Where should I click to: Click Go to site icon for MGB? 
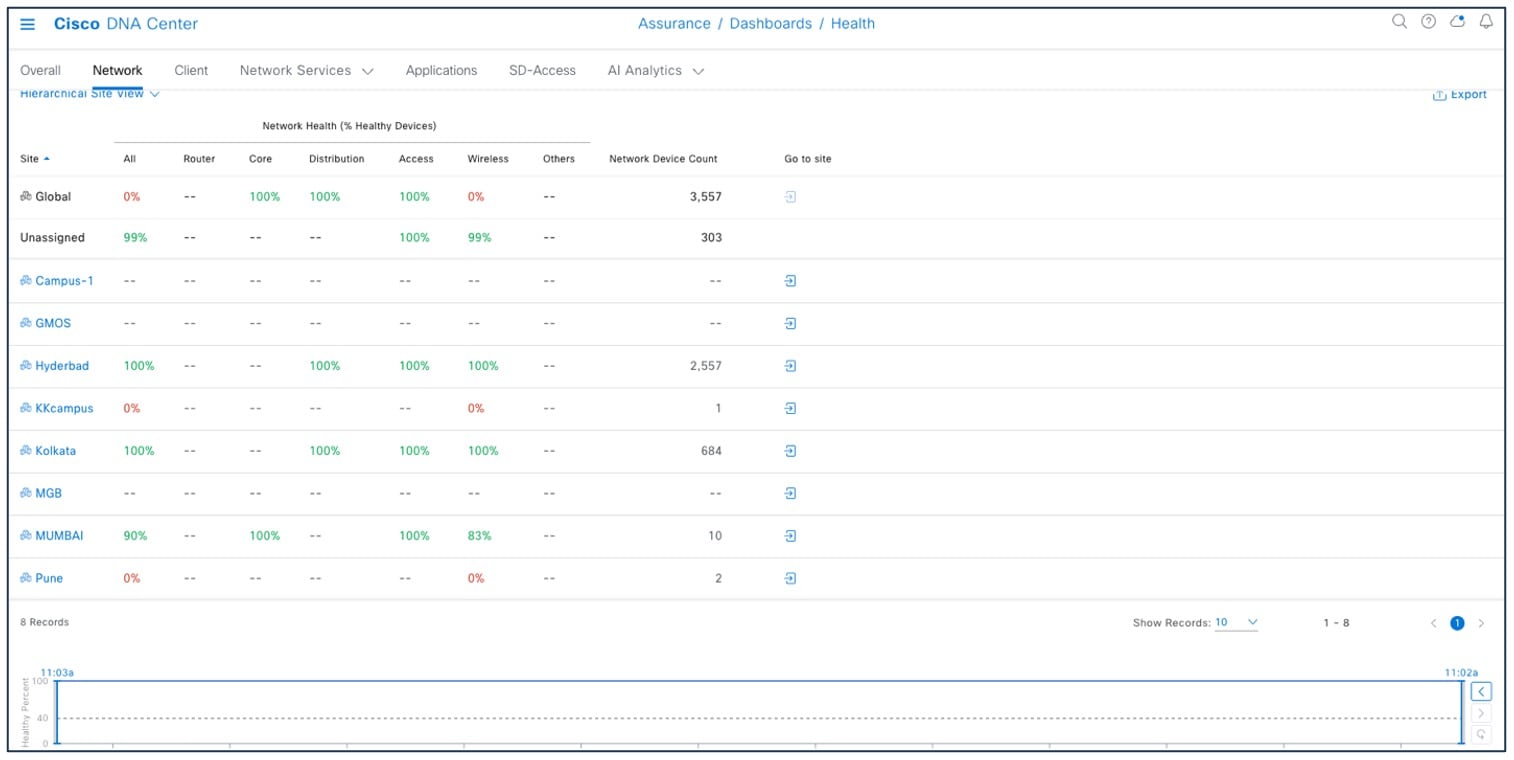790,494
